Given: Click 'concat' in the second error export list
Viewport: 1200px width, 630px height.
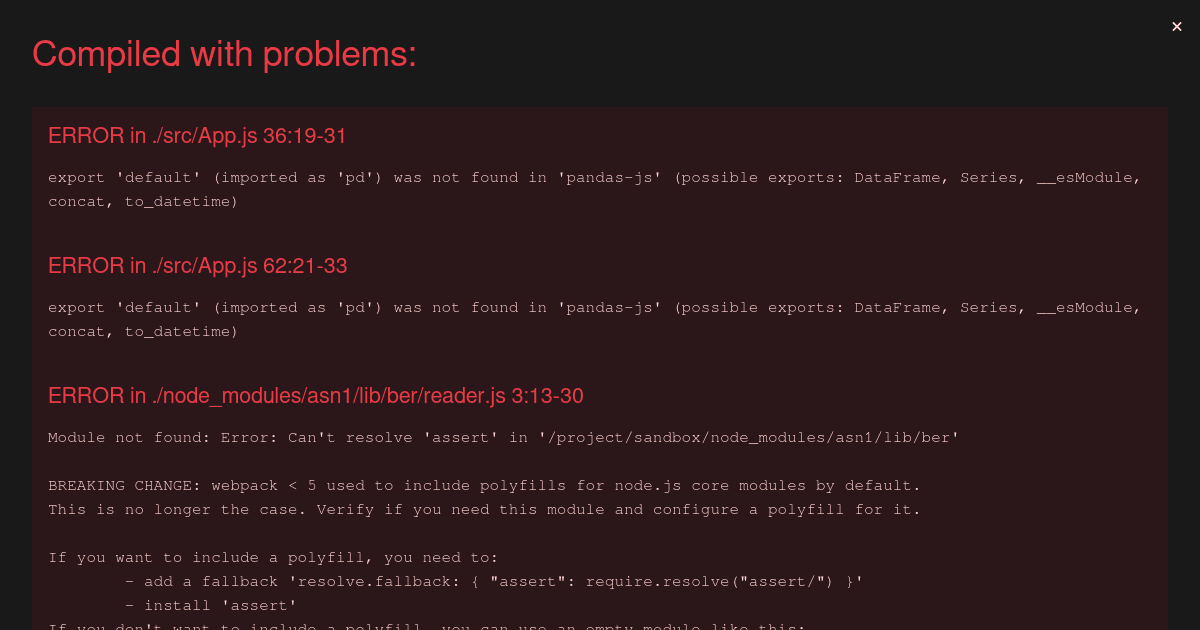Looking at the screenshot, I should tap(80, 331).
